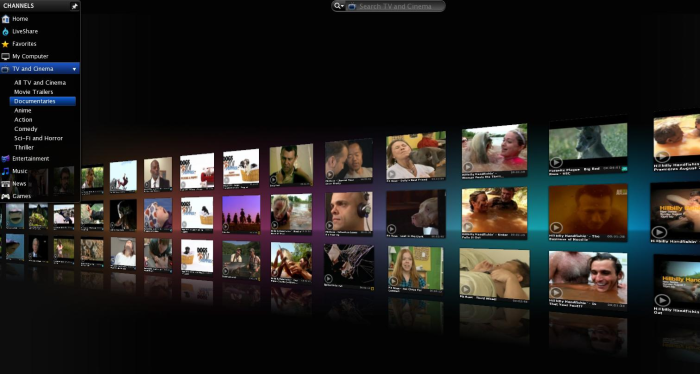This screenshot has height=374, width=700.
Task: Select the Games controller icon
Action: pos(5,196)
